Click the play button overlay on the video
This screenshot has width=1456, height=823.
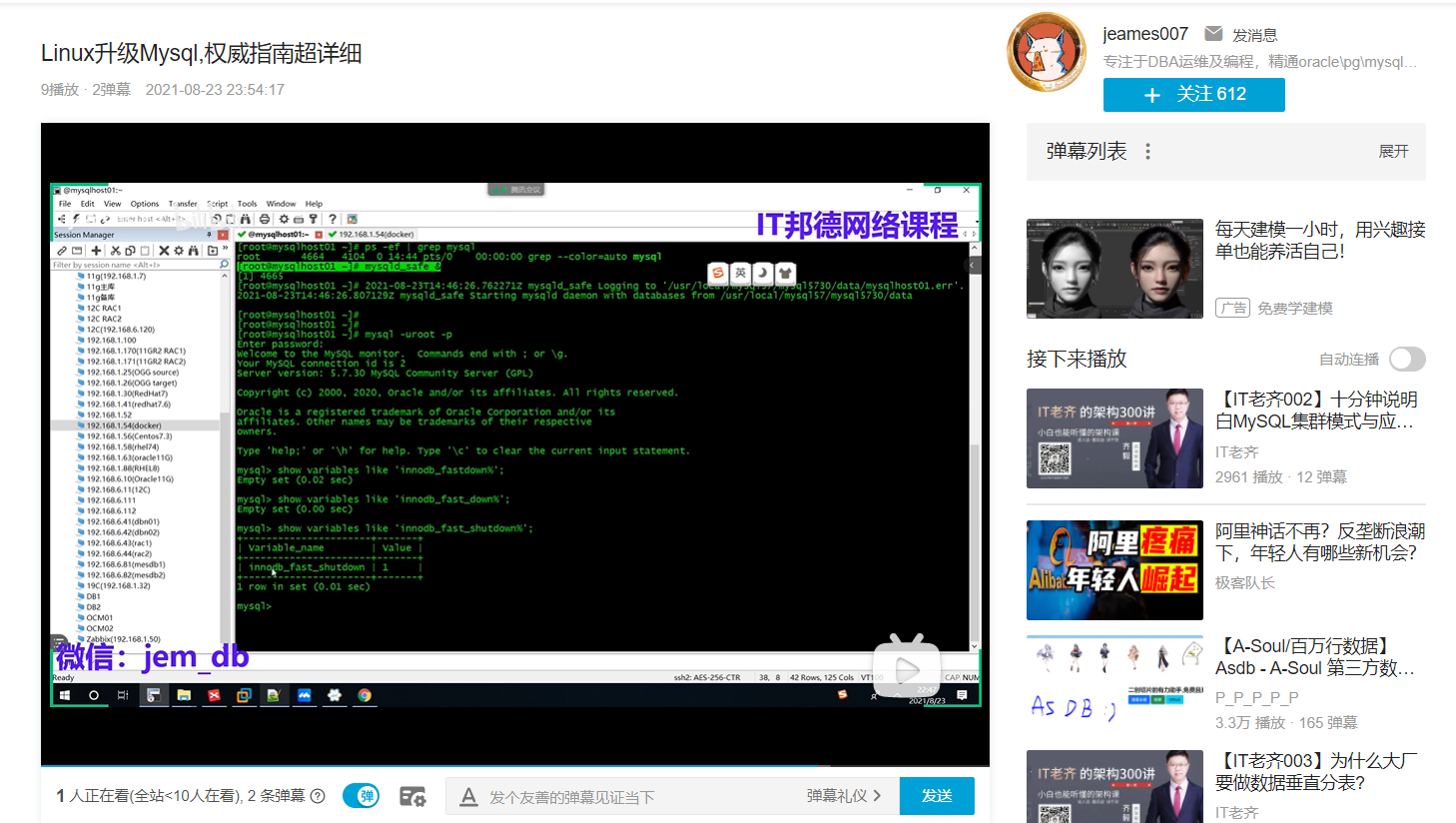(906, 669)
